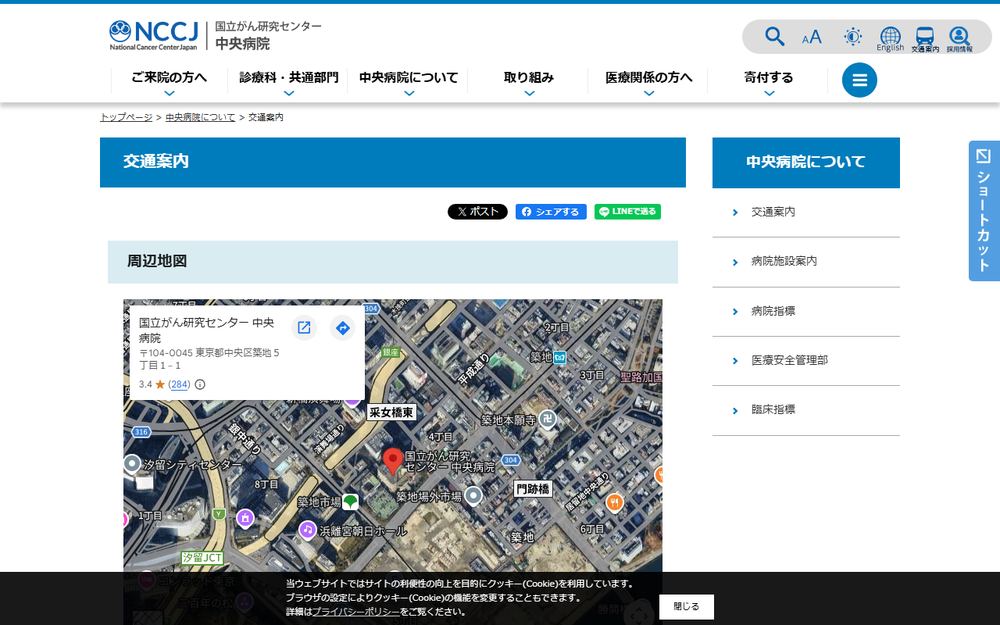
Task: Open the 284 reviews link
Action: click(x=179, y=385)
